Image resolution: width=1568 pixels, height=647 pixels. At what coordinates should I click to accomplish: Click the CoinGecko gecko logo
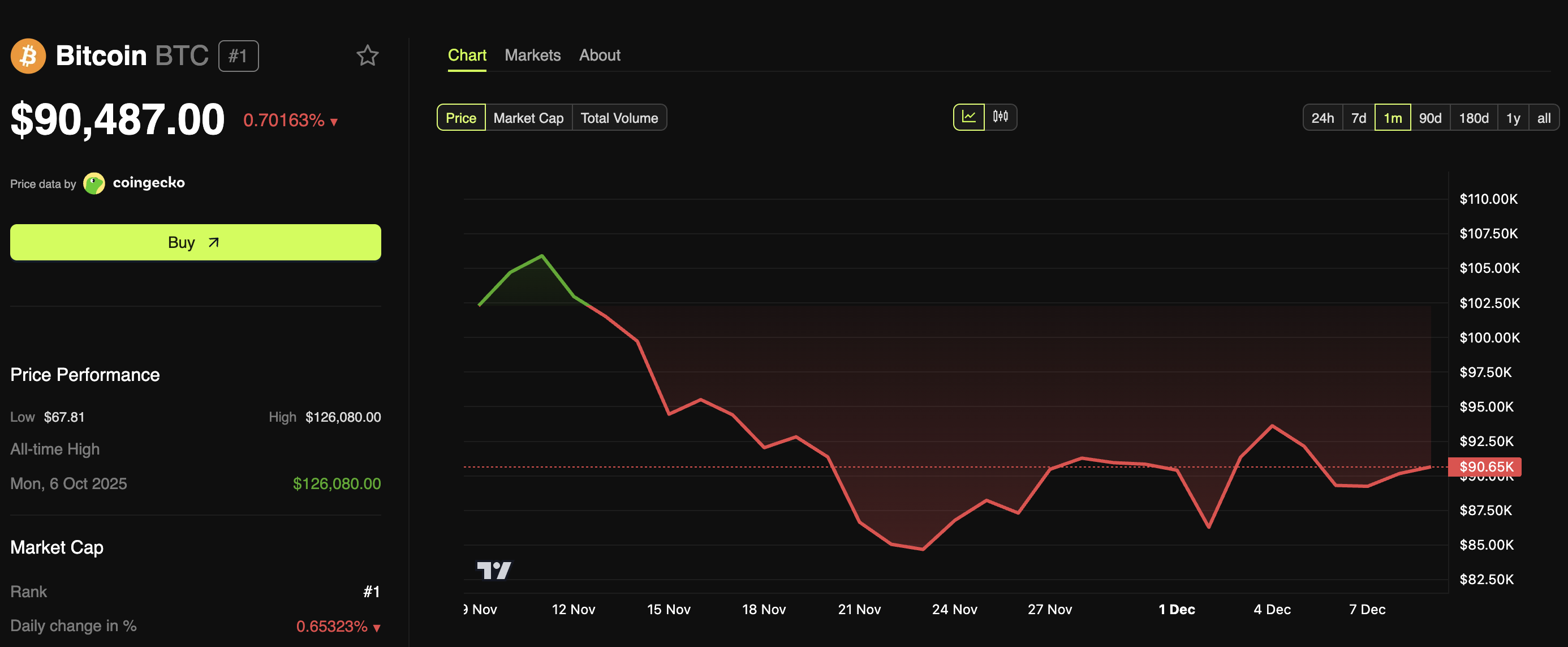click(94, 183)
